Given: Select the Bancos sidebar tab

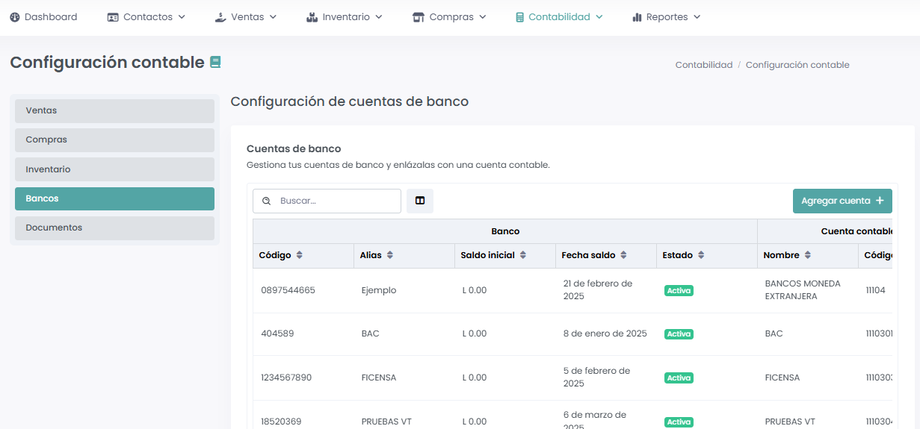Looking at the screenshot, I should click(x=114, y=199).
